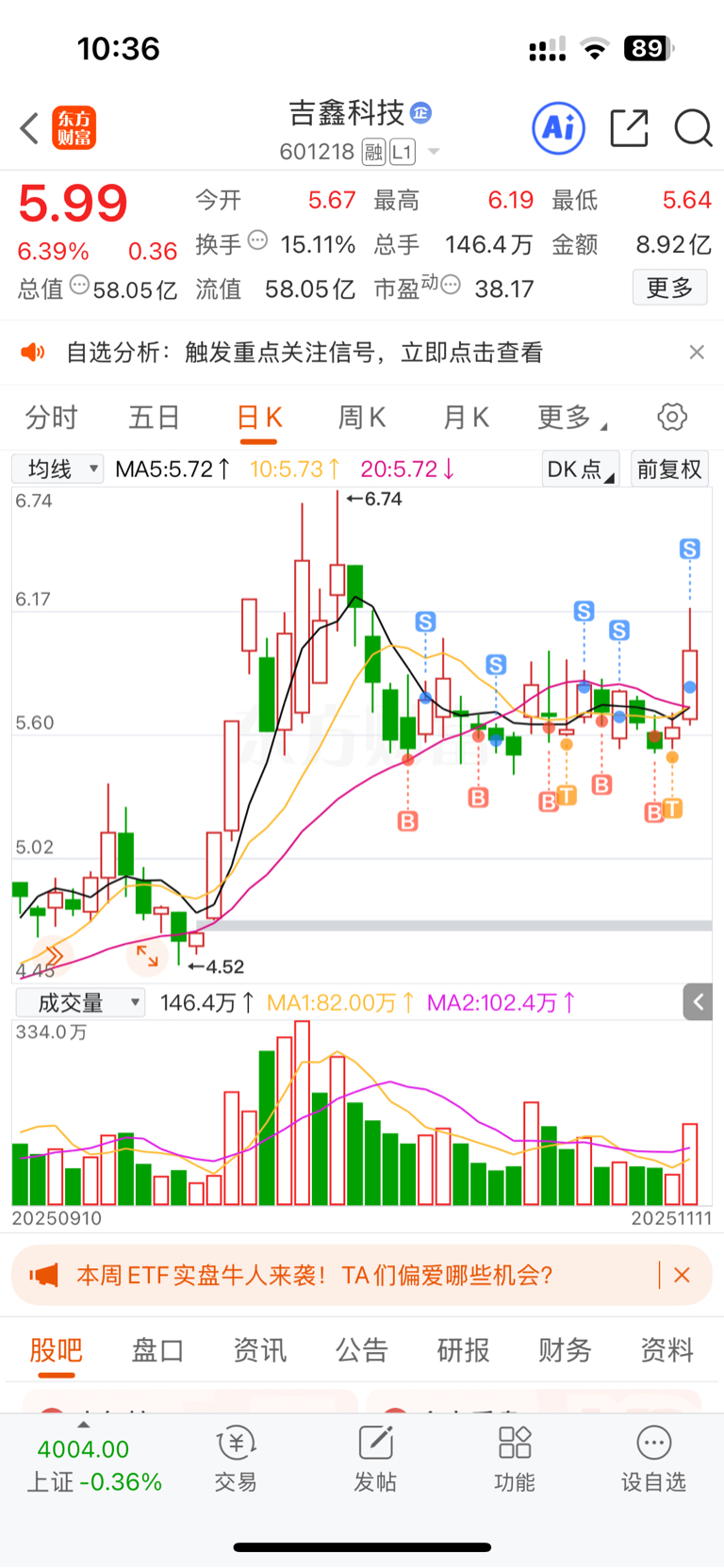Tap the L1 level badge
Viewport: 724px width, 1568px height.
point(403,152)
